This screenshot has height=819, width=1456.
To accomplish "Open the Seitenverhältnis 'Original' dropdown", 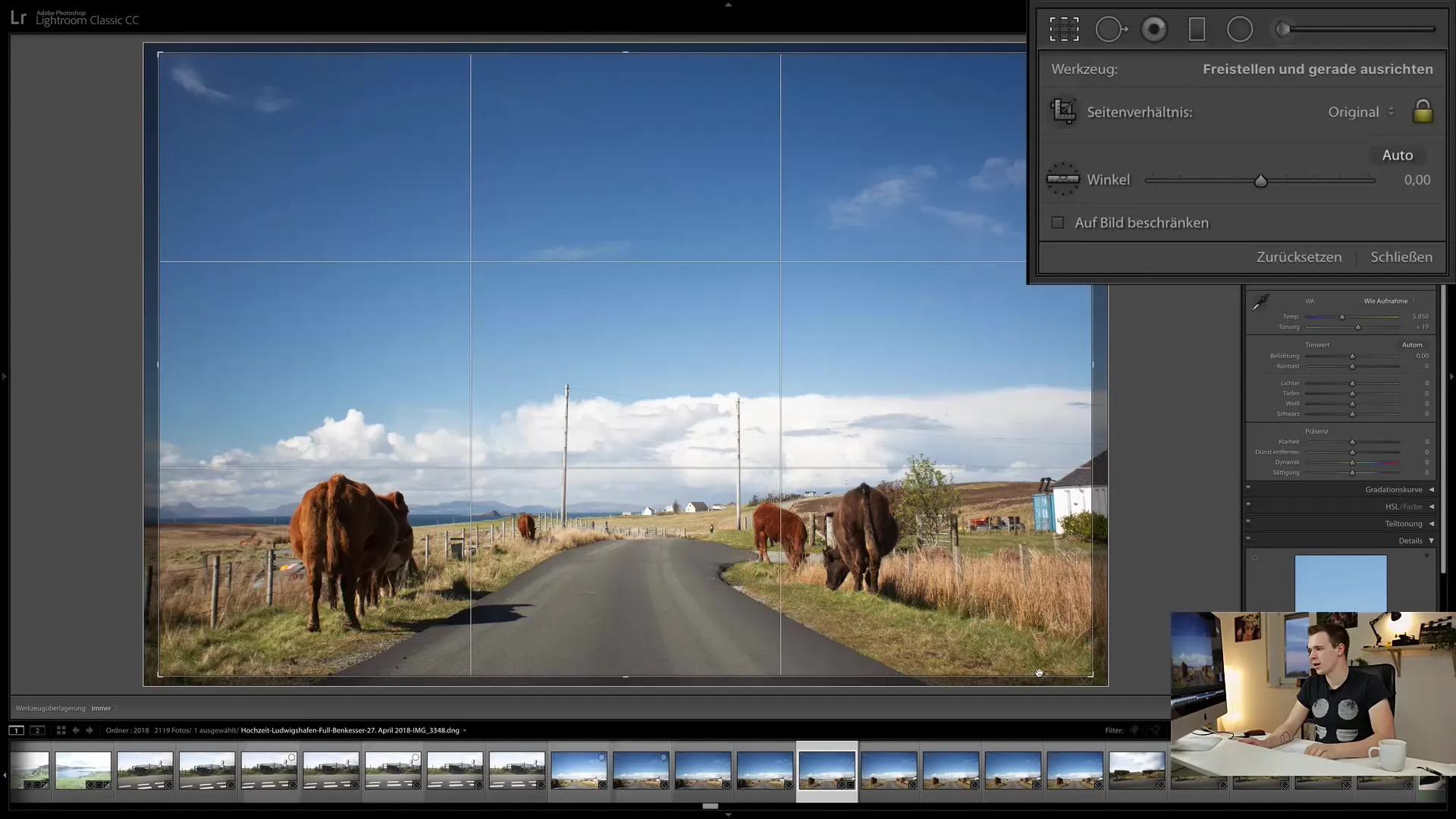I will (x=1360, y=111).
